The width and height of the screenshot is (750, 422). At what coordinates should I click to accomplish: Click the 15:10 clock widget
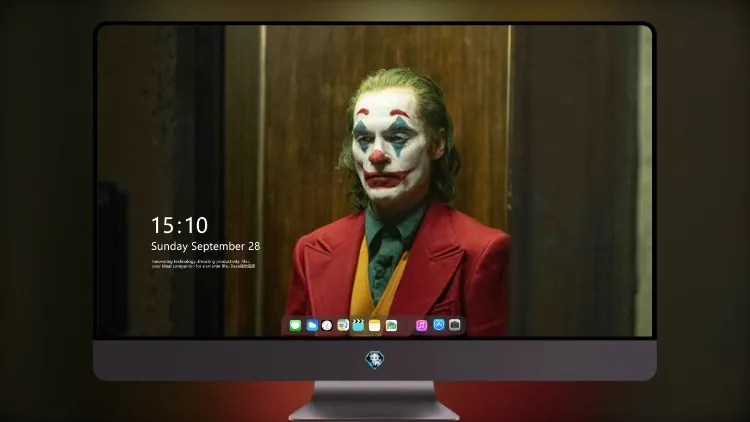tap(179, 225)
